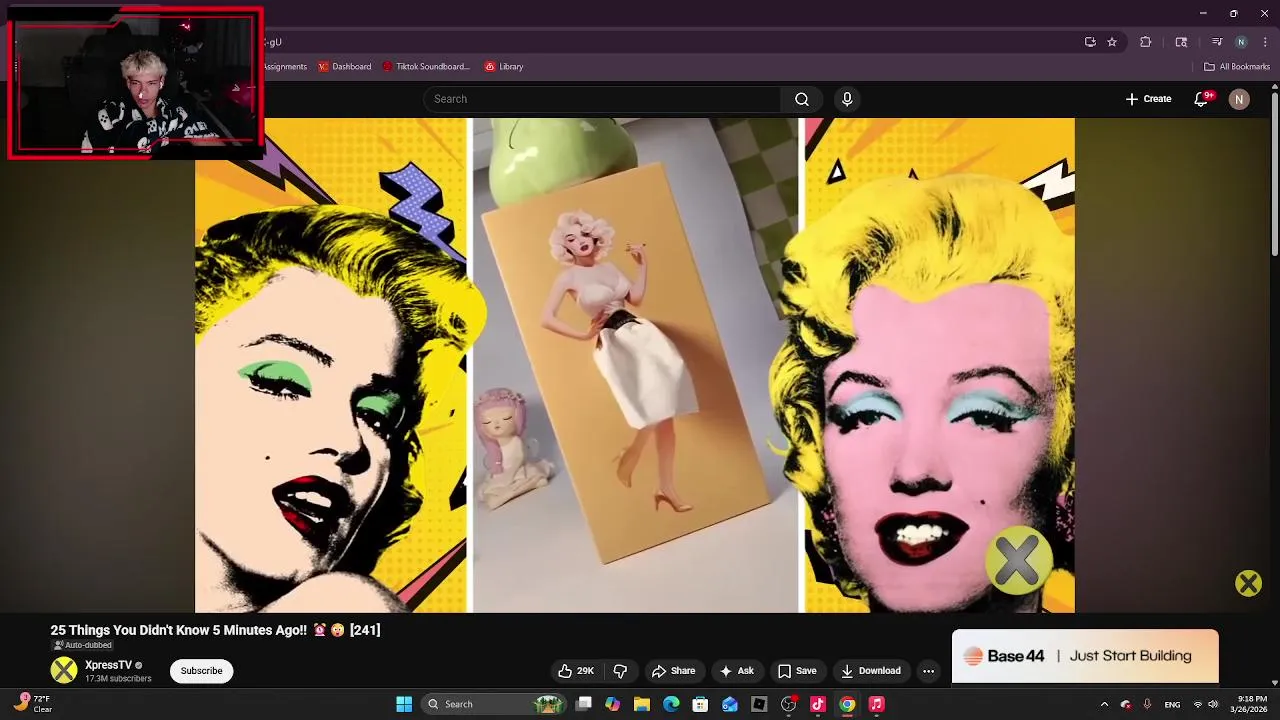Click Ask button below video
The width and height of the screenshot is (1280, 720).
[x=736, y=671]
